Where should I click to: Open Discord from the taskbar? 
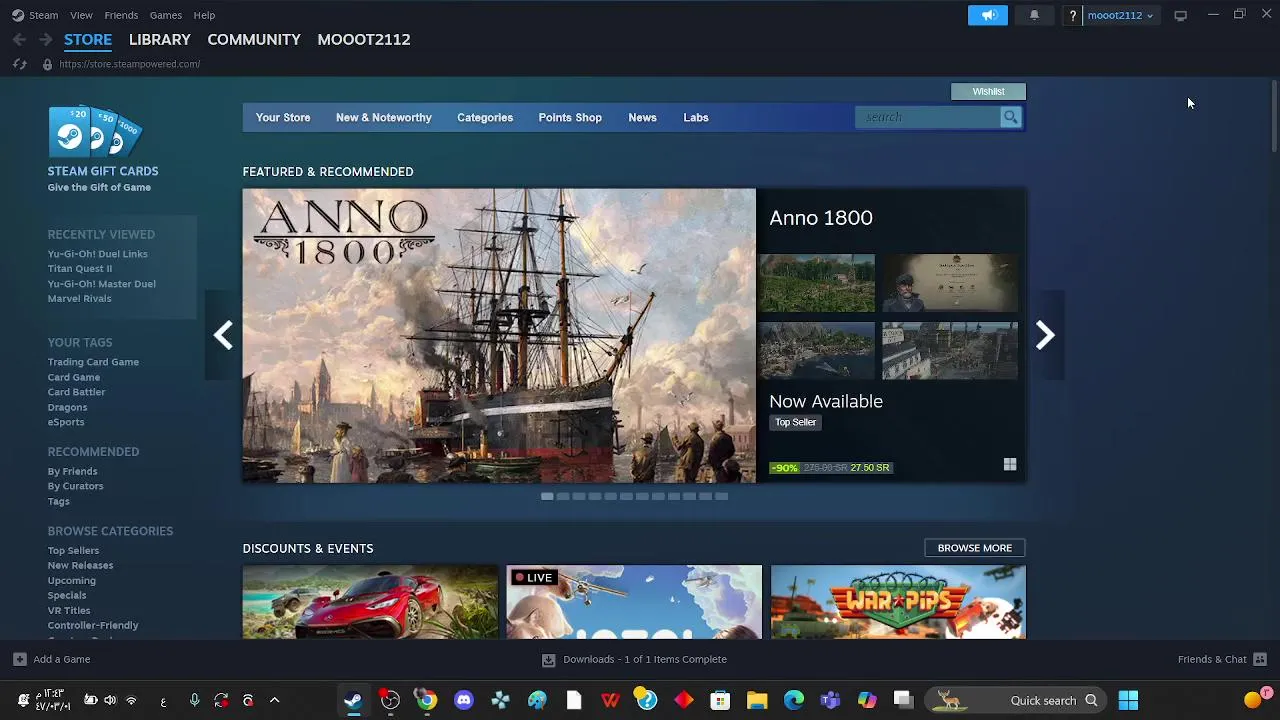464,700
